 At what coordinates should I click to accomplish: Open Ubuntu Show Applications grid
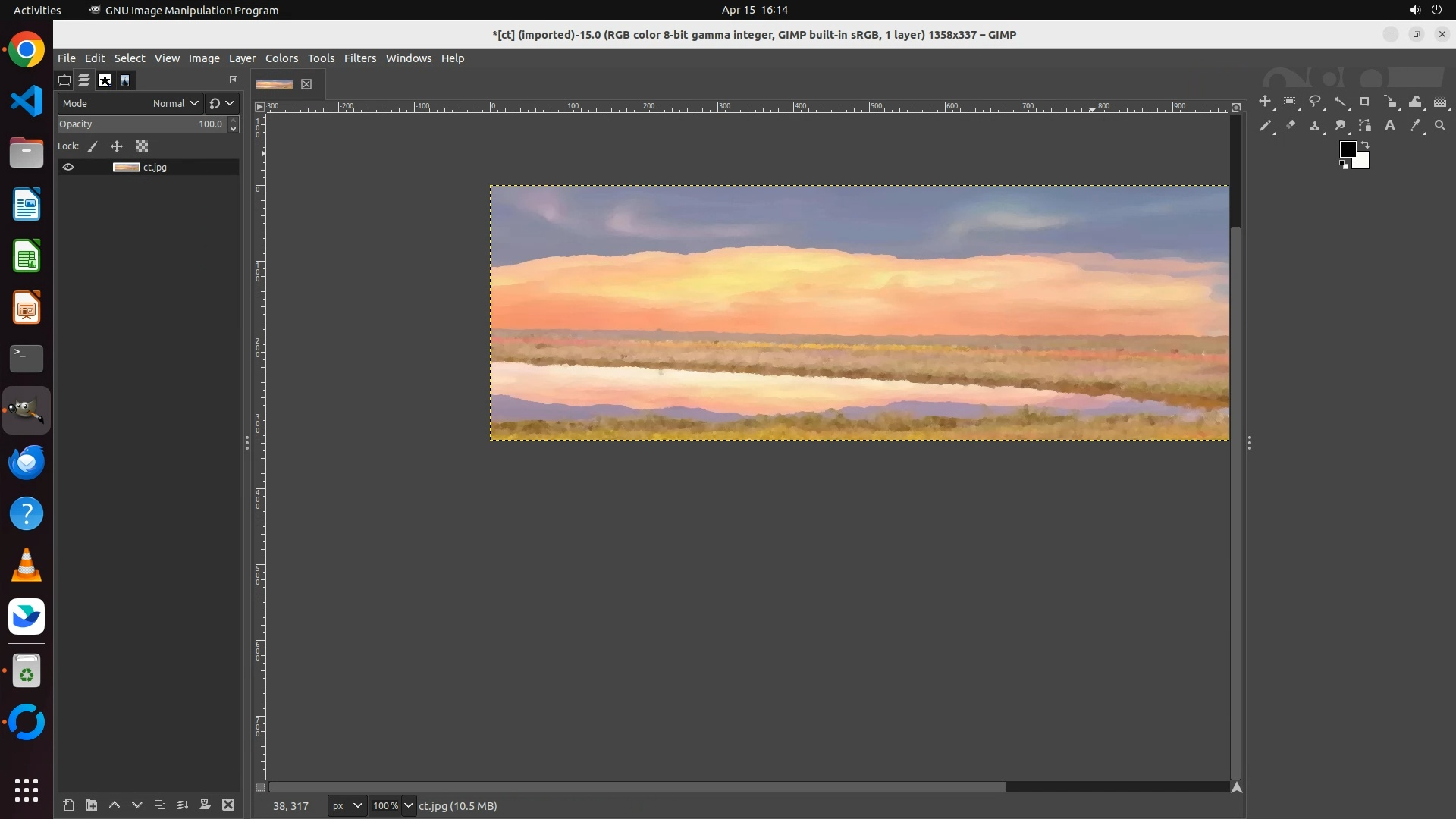27,789
